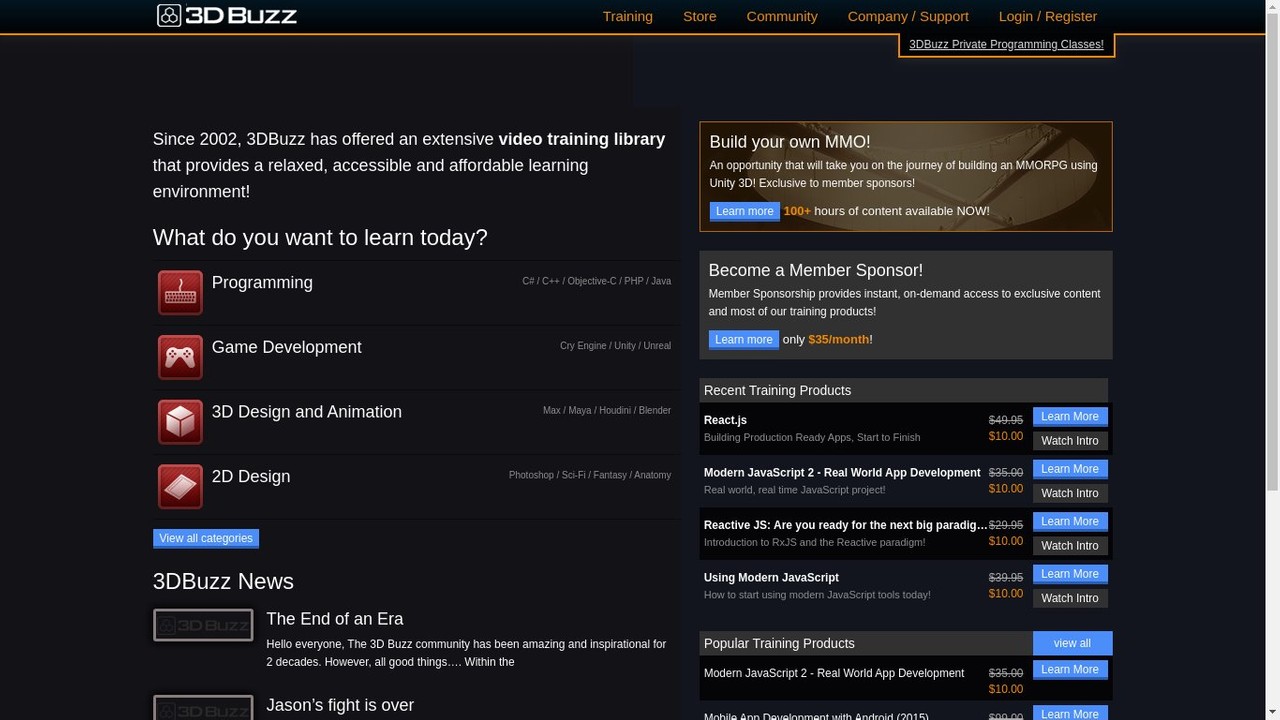Screen dimensions: 1280x720
Task: Click Learn More for Modern JavaScript 2 in Recent
Action: (1070, 469)
